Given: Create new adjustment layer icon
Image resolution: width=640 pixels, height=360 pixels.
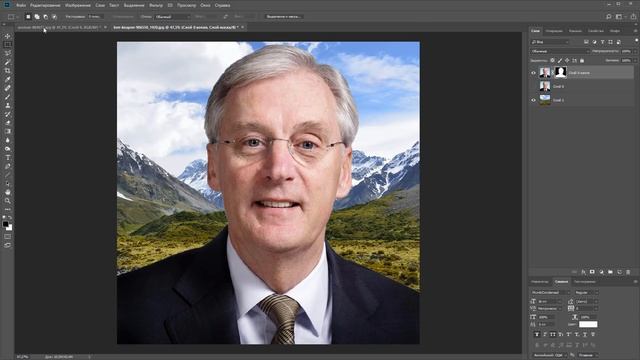Looking at the screenshot, I should pos(601,272).
